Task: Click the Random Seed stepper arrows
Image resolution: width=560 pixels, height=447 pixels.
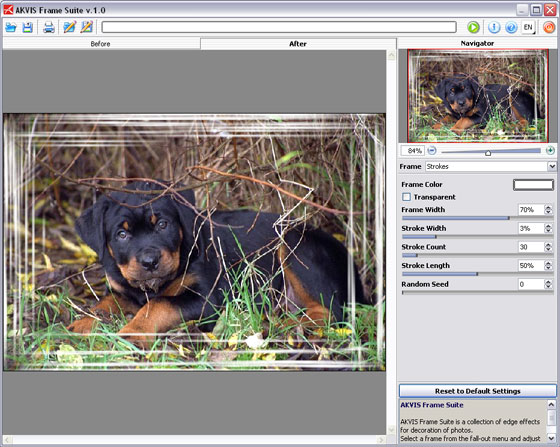Action: click(x=548, y=284)
